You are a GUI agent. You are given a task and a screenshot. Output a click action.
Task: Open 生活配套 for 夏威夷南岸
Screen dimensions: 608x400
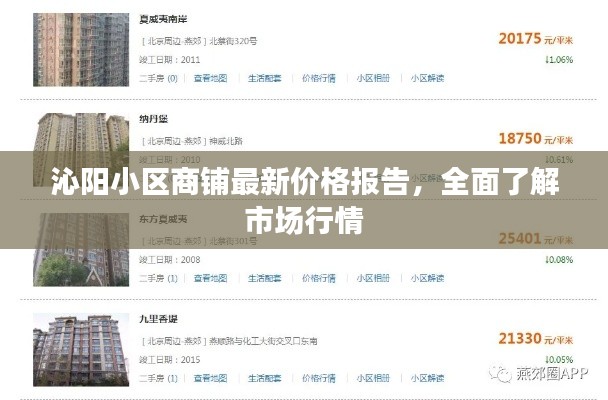[x=264, y=78]
